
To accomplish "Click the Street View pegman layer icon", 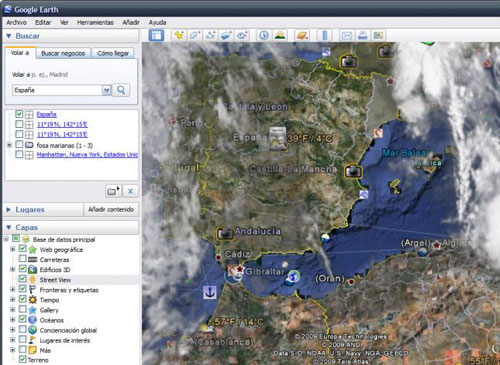I will pyautogui.click(x=32, y=280).
